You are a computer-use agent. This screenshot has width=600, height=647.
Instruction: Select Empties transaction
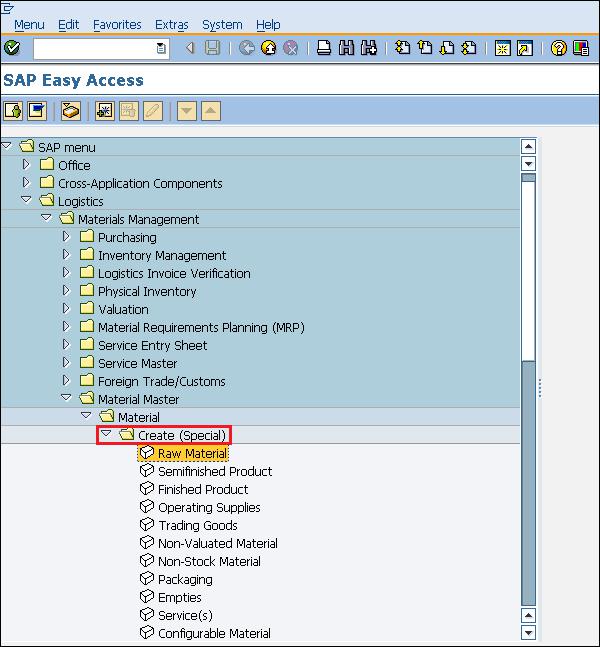pos(180,597)
